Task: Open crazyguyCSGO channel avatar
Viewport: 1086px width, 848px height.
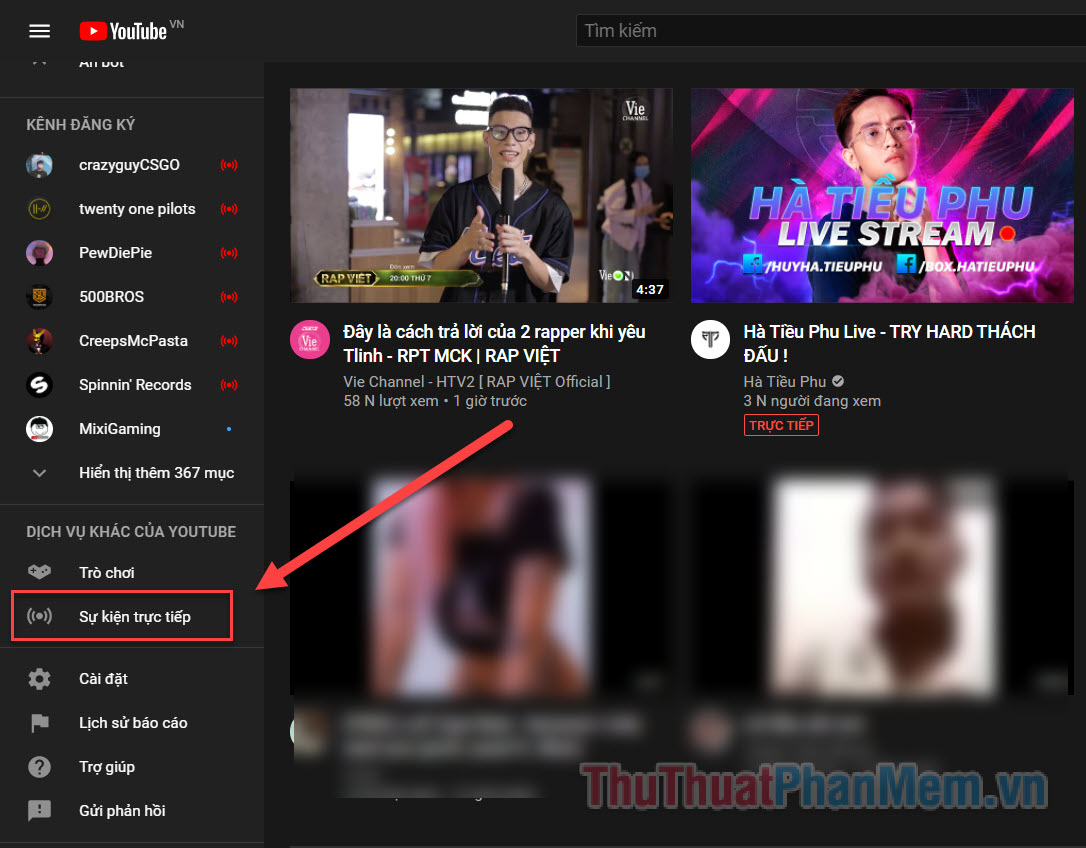Action: (x=39, y=165)
